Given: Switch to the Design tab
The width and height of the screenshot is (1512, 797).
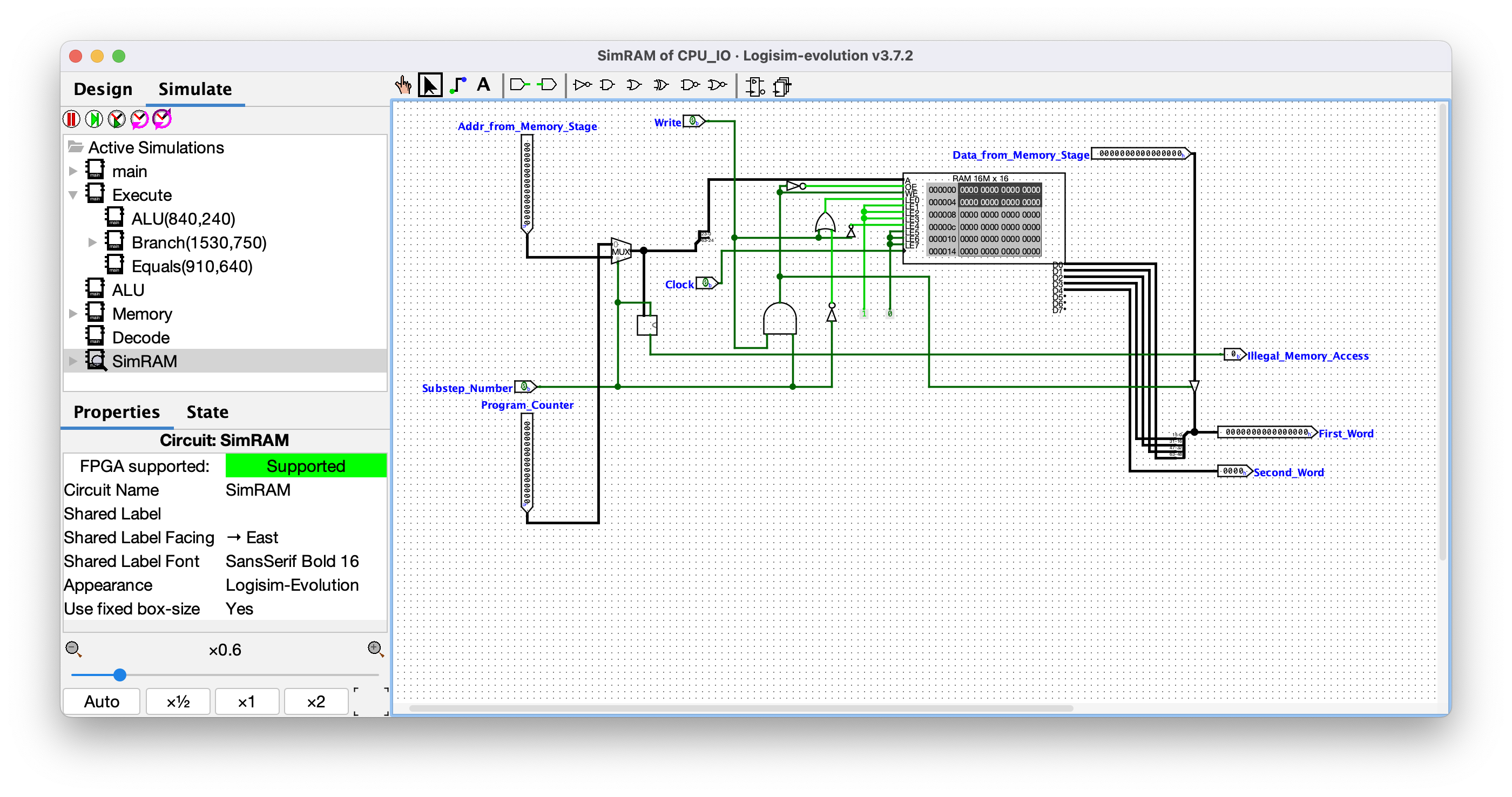Looking at the screenshot, I should point(103,89).
